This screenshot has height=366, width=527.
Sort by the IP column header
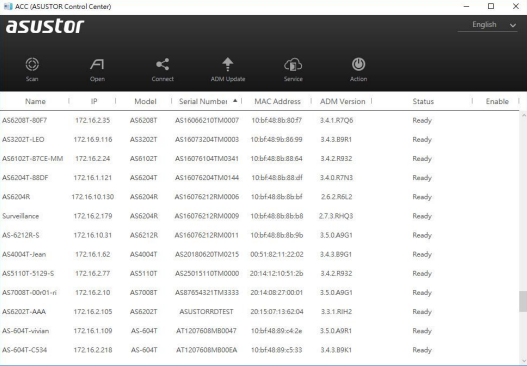(94, 101)
